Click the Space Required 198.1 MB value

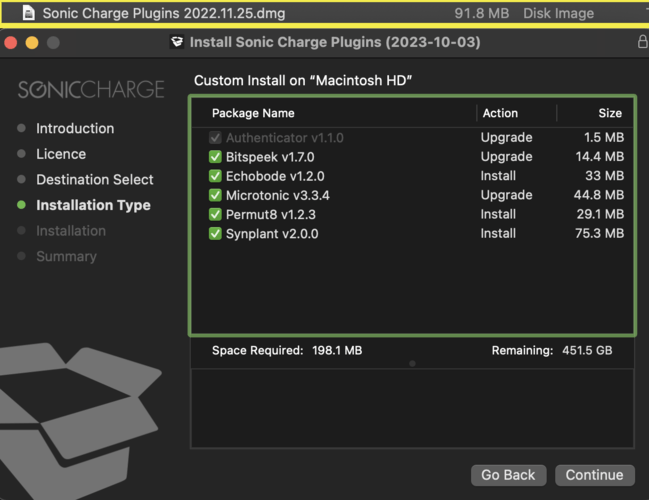pos(337,350)
